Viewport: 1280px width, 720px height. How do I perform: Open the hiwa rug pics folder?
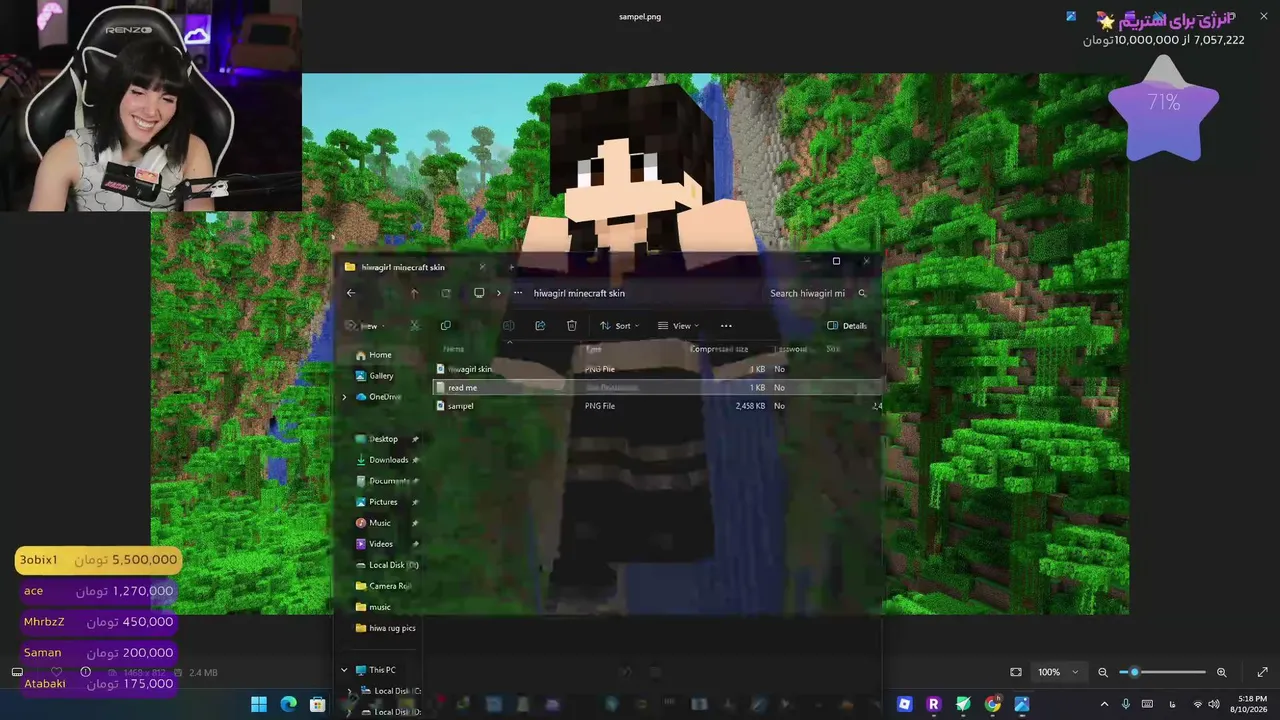coord(385,628)
